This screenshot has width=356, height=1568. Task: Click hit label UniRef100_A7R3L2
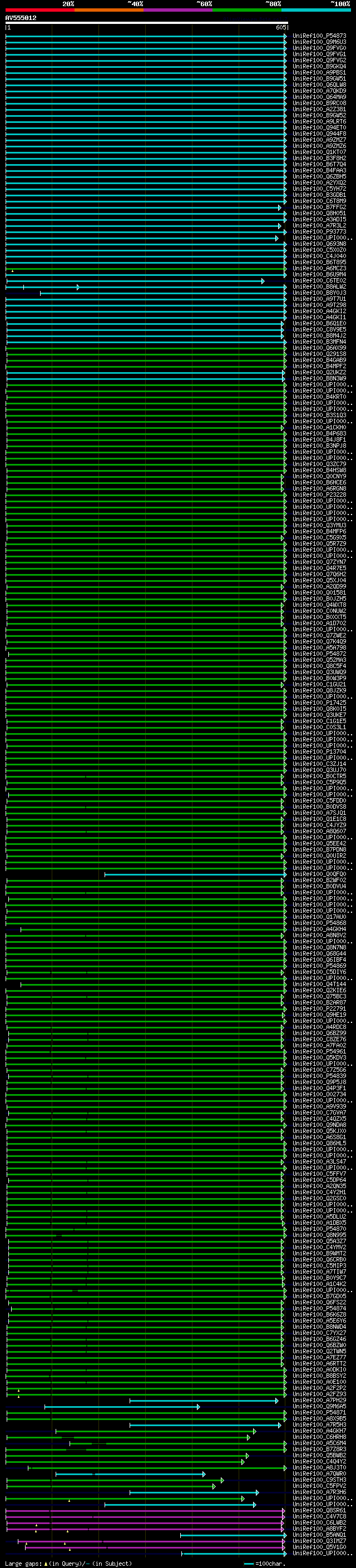pyautogui.click(x=319, y=225)
